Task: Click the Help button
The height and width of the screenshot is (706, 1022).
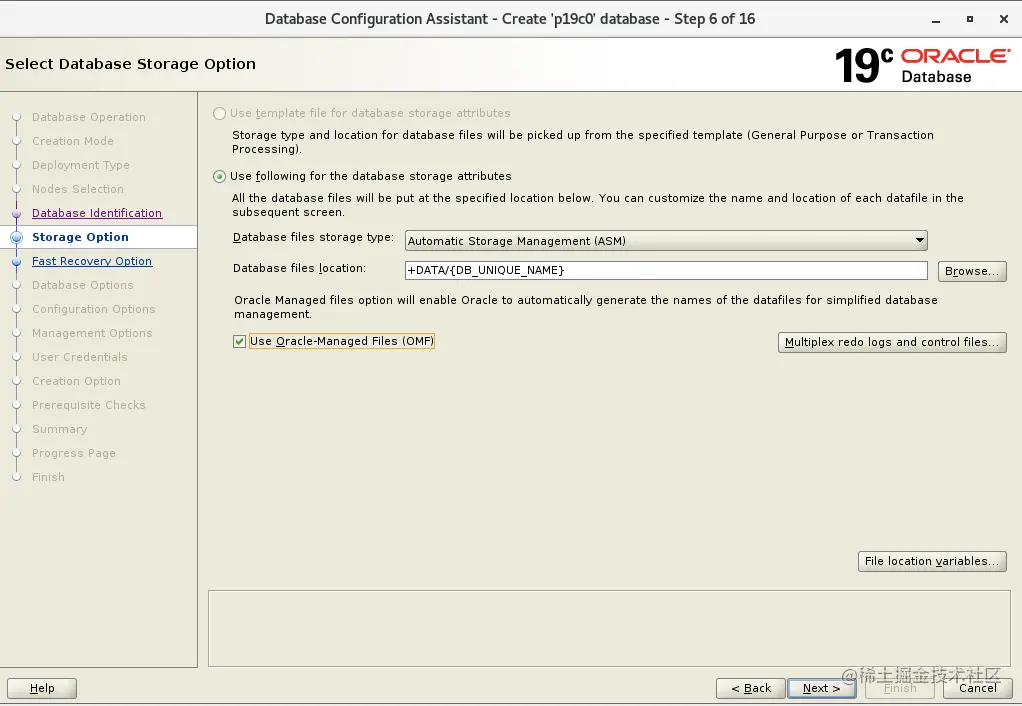Action: coord(42,688)
